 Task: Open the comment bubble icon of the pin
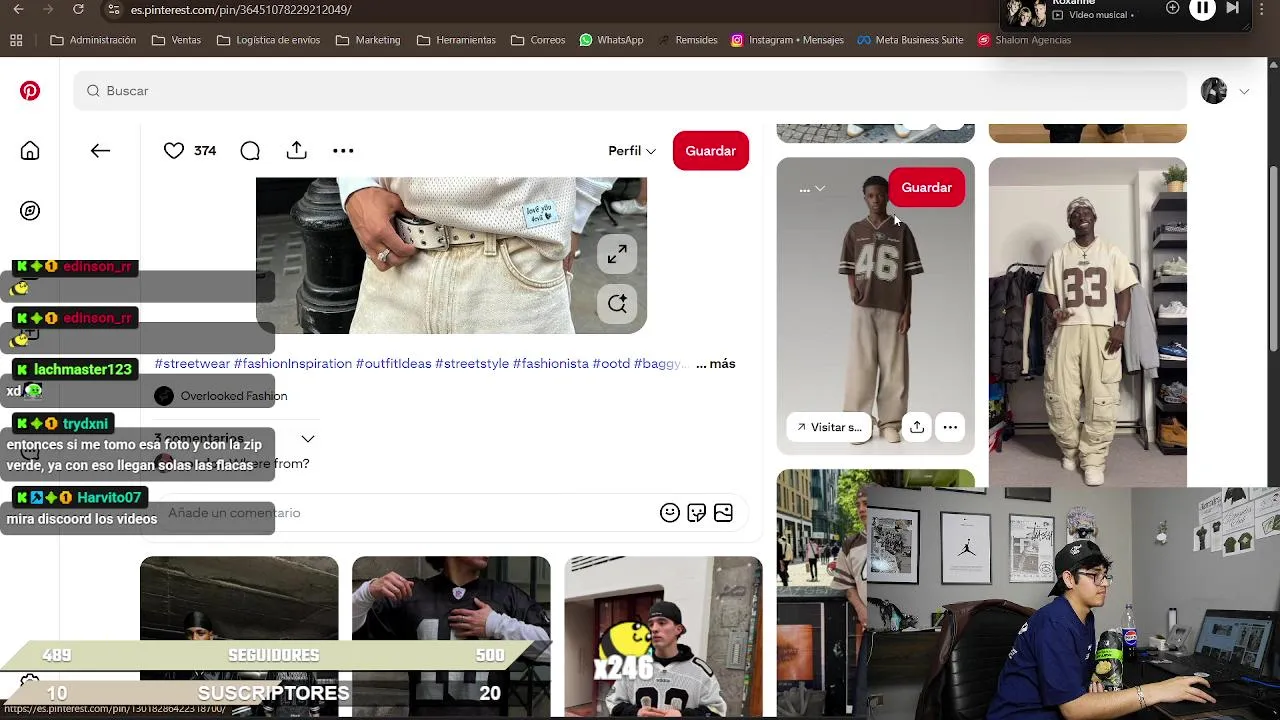click(250, 151)
